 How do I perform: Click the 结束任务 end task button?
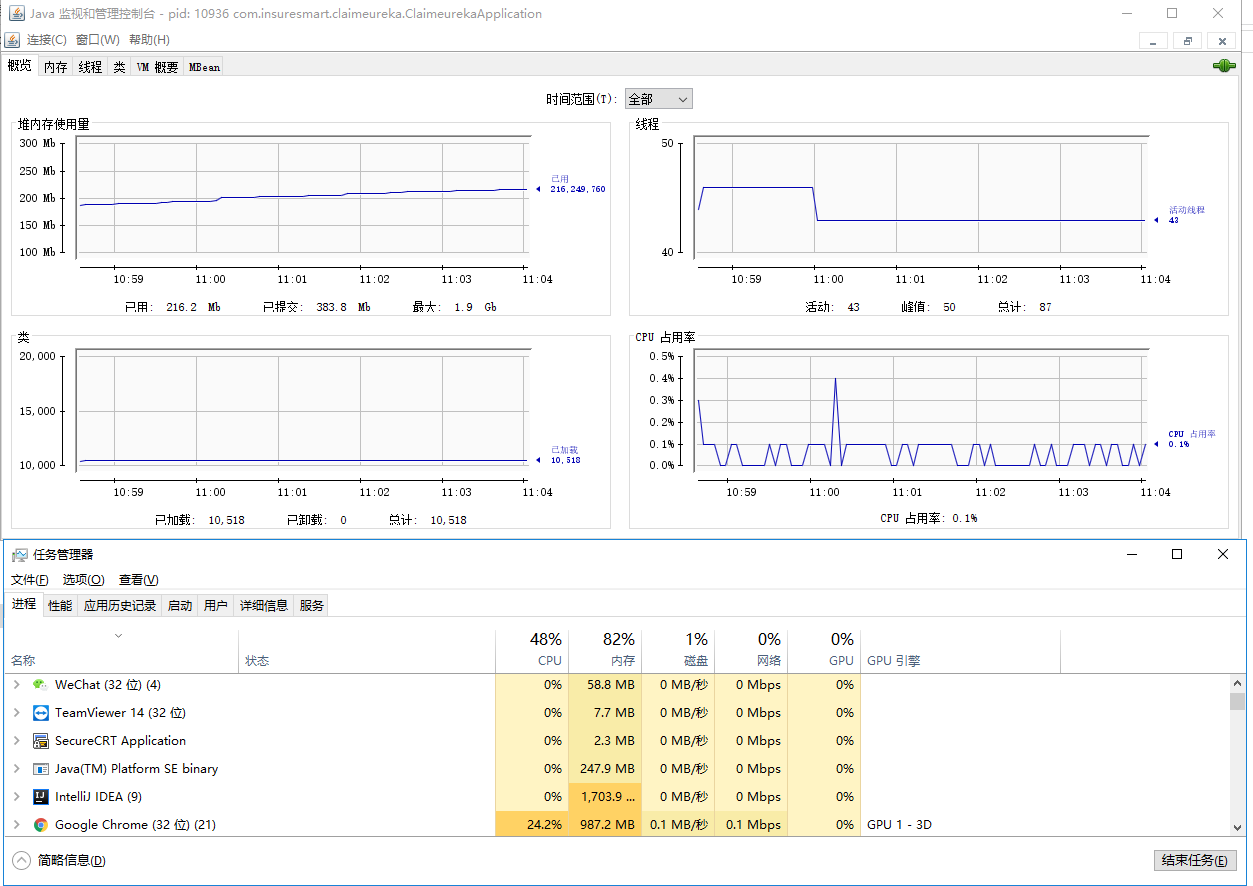tap(1195, 860)
